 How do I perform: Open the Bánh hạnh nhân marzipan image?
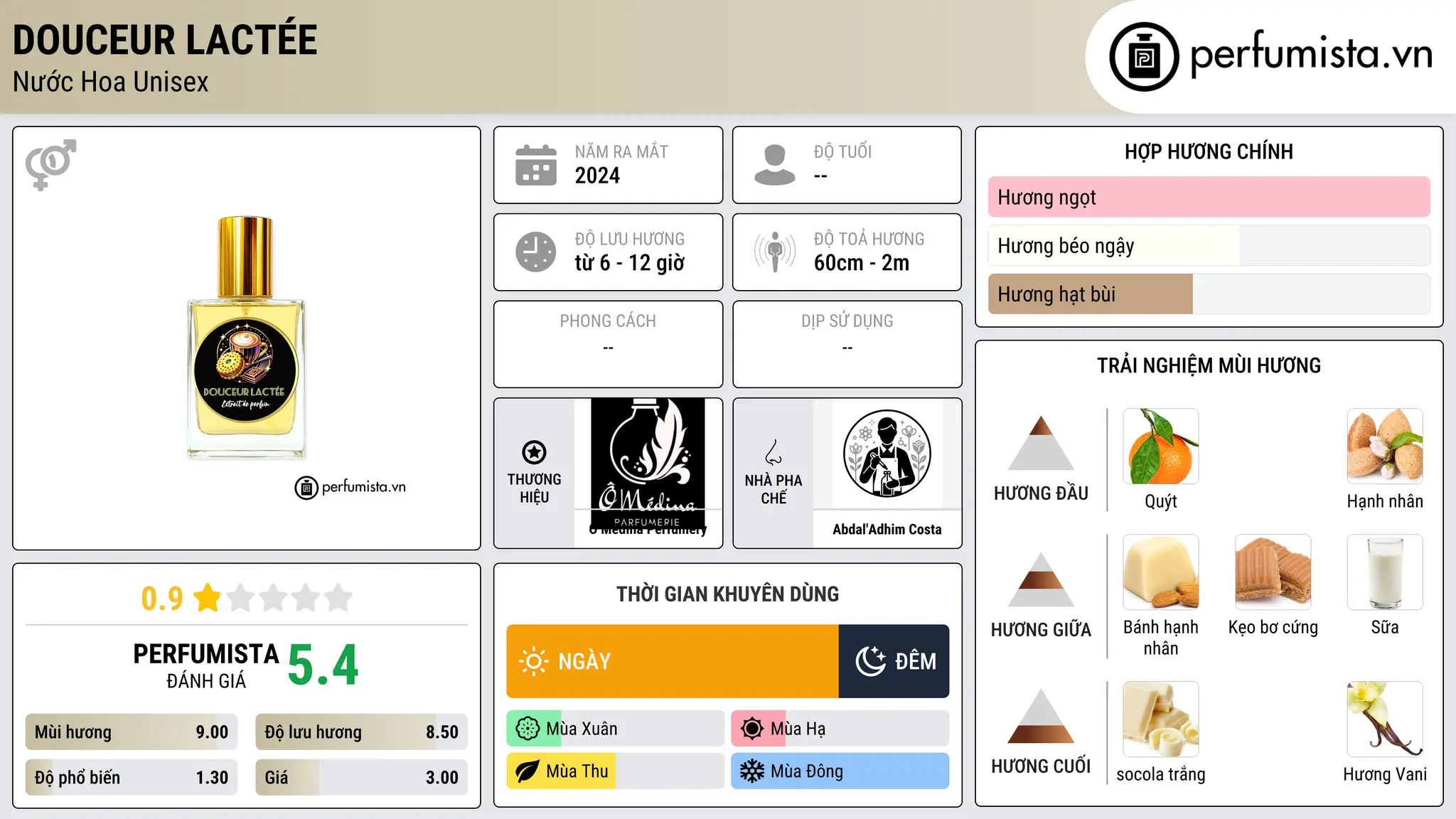coord(1161,572)
